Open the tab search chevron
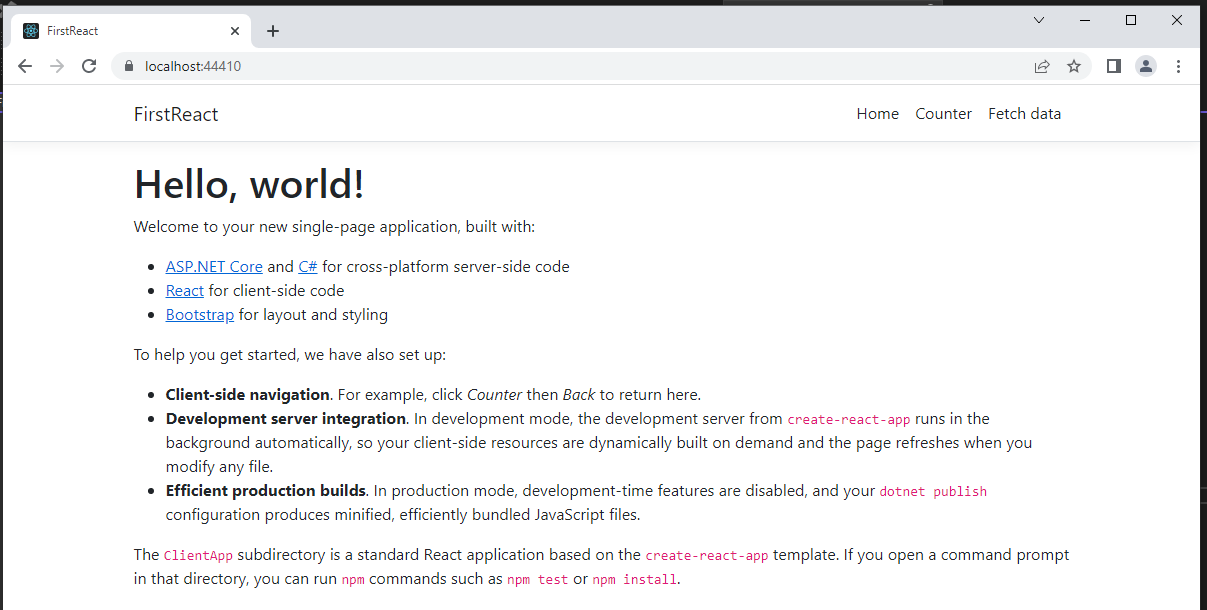1207x610 pixels. click(1039, 20)
